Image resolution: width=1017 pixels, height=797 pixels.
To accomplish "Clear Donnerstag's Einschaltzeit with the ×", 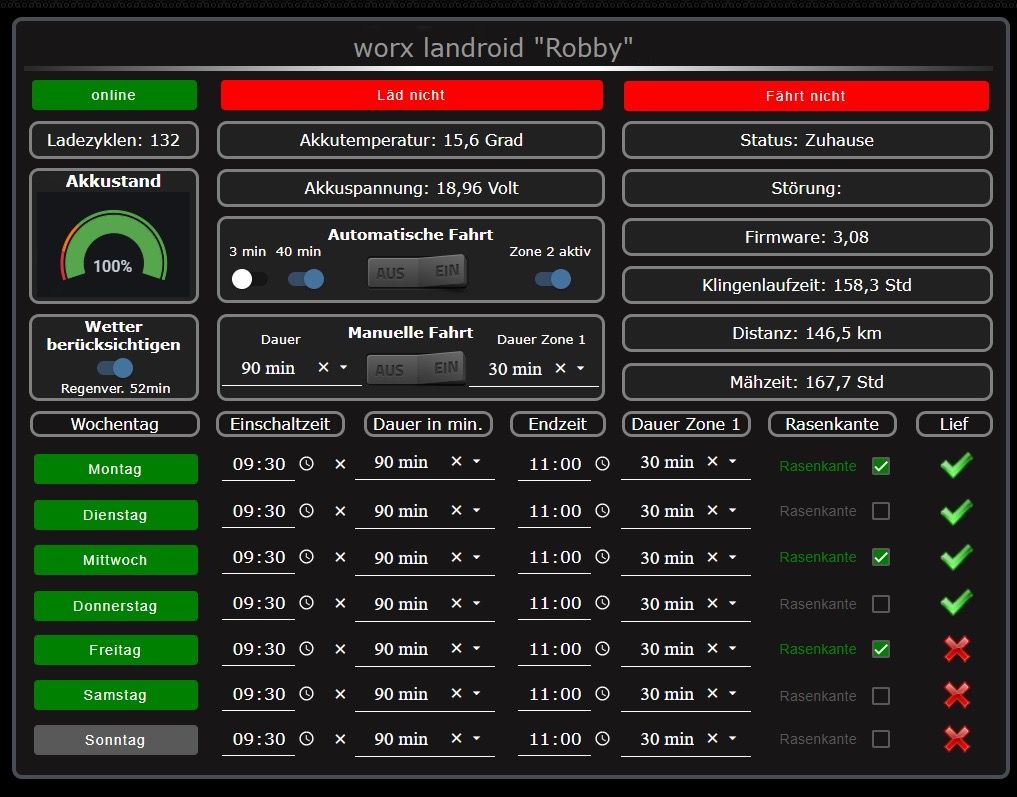I will (x=340, y=603).
